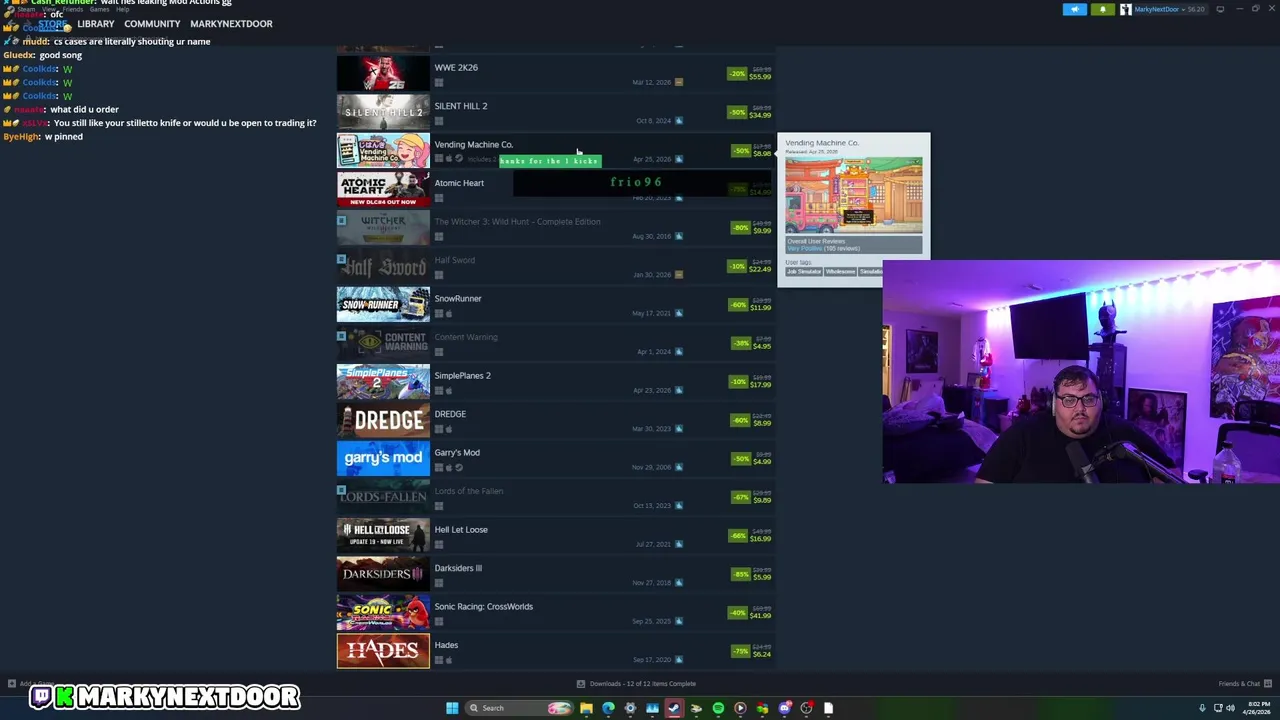Open the Friends menu in Steam menu bar
Viewport: 1280px width, 720px height.
tap(73, 9)
